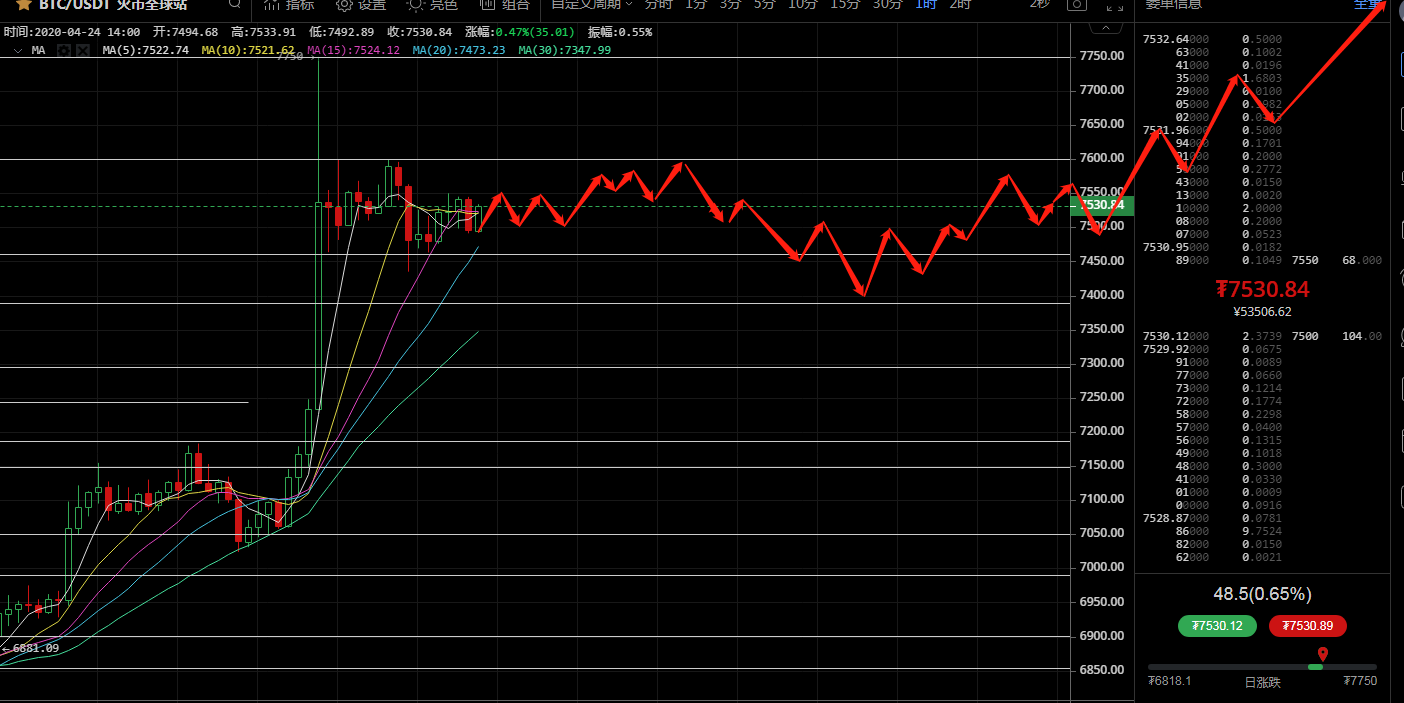1404x703 pixels.
Task: Toggle the 亮色 light theme
Action: [432, 4]
